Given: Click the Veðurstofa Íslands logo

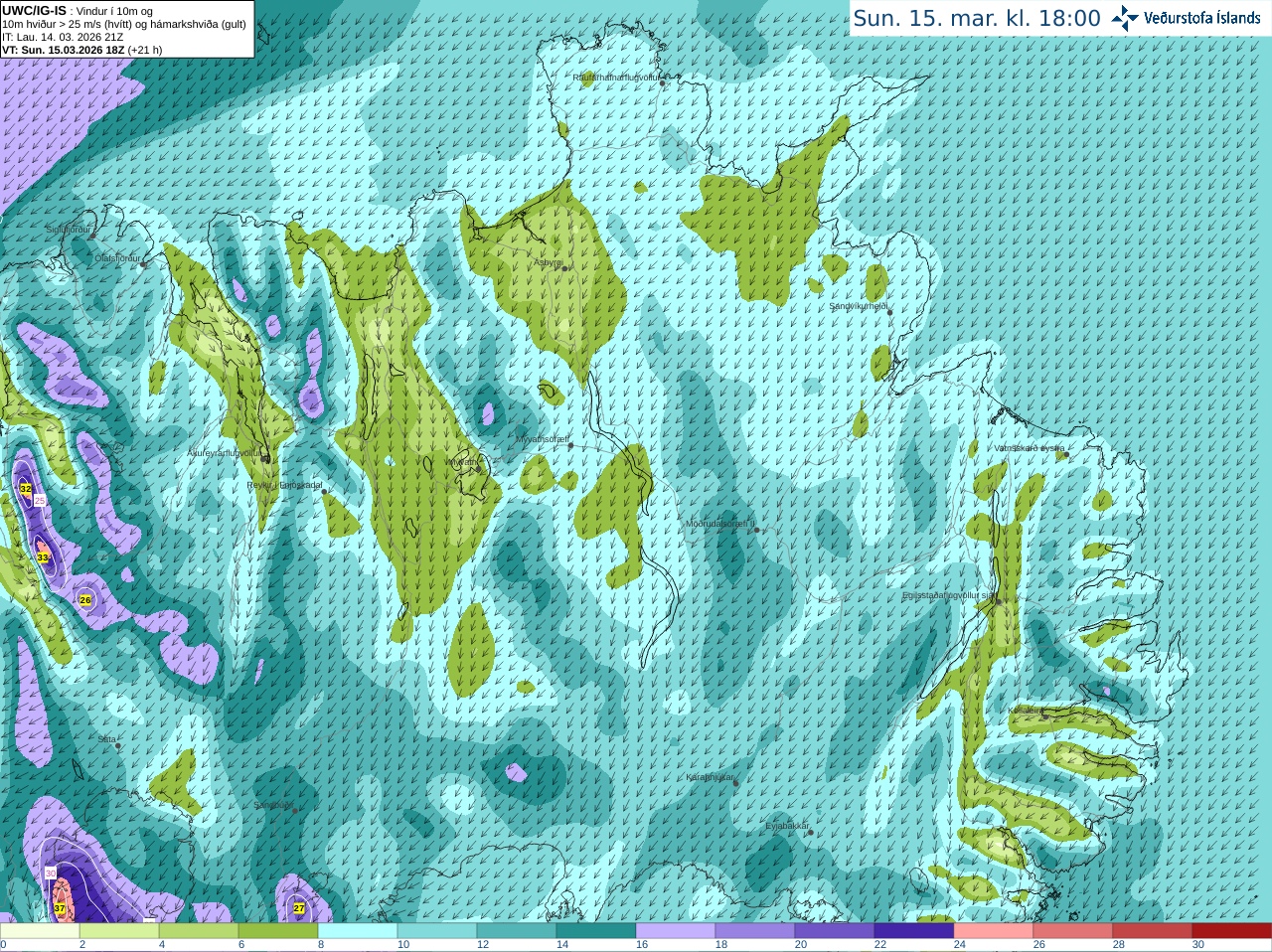Looking at the screenshot, I should (1186, 18).
